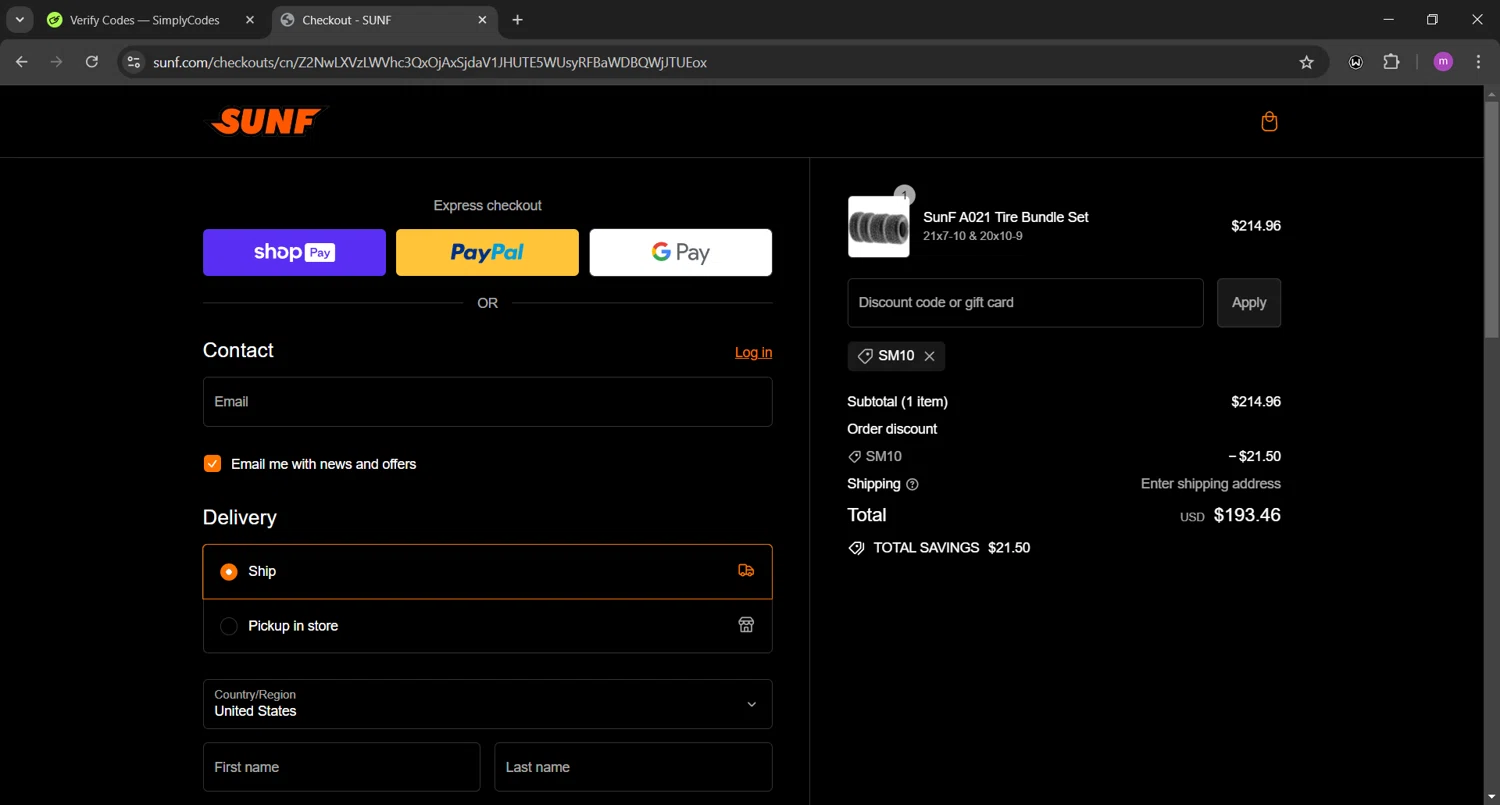Click the shipping help question mark icon
Image resolution: width=1500 pixels, height=805 pixels.
click(x=912, y=484)
